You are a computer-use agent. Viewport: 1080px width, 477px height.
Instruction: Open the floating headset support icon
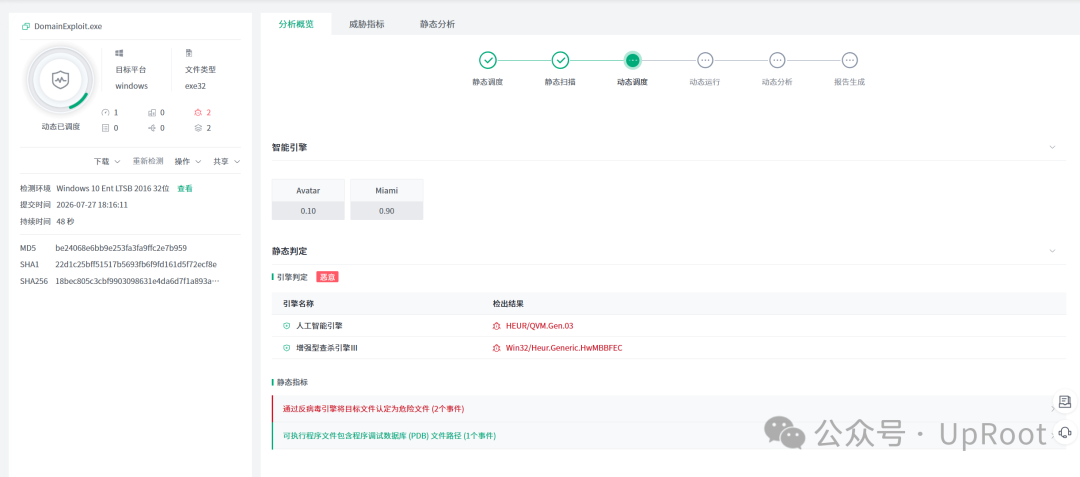click(1065, 432)
